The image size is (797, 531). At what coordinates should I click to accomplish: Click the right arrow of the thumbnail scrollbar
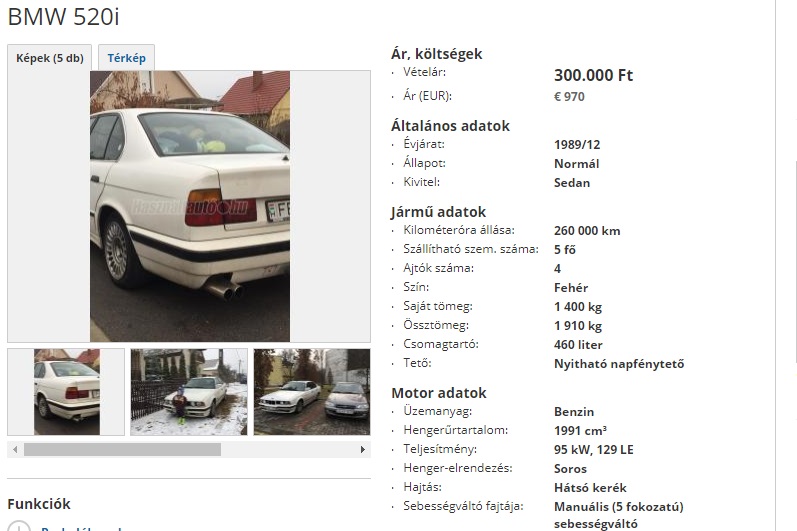pyautogui.click(x=362, y=450)
